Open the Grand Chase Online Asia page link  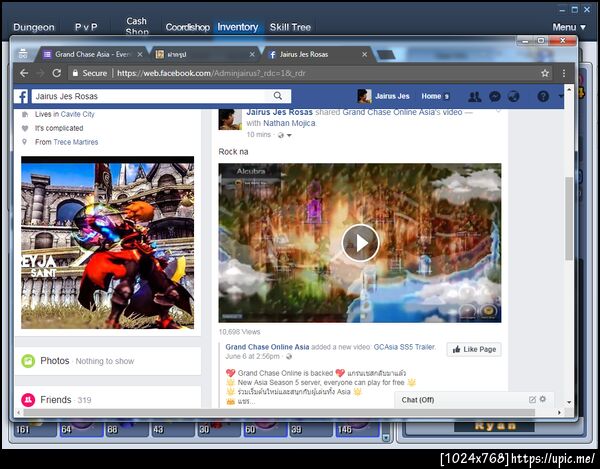point(267,347)
